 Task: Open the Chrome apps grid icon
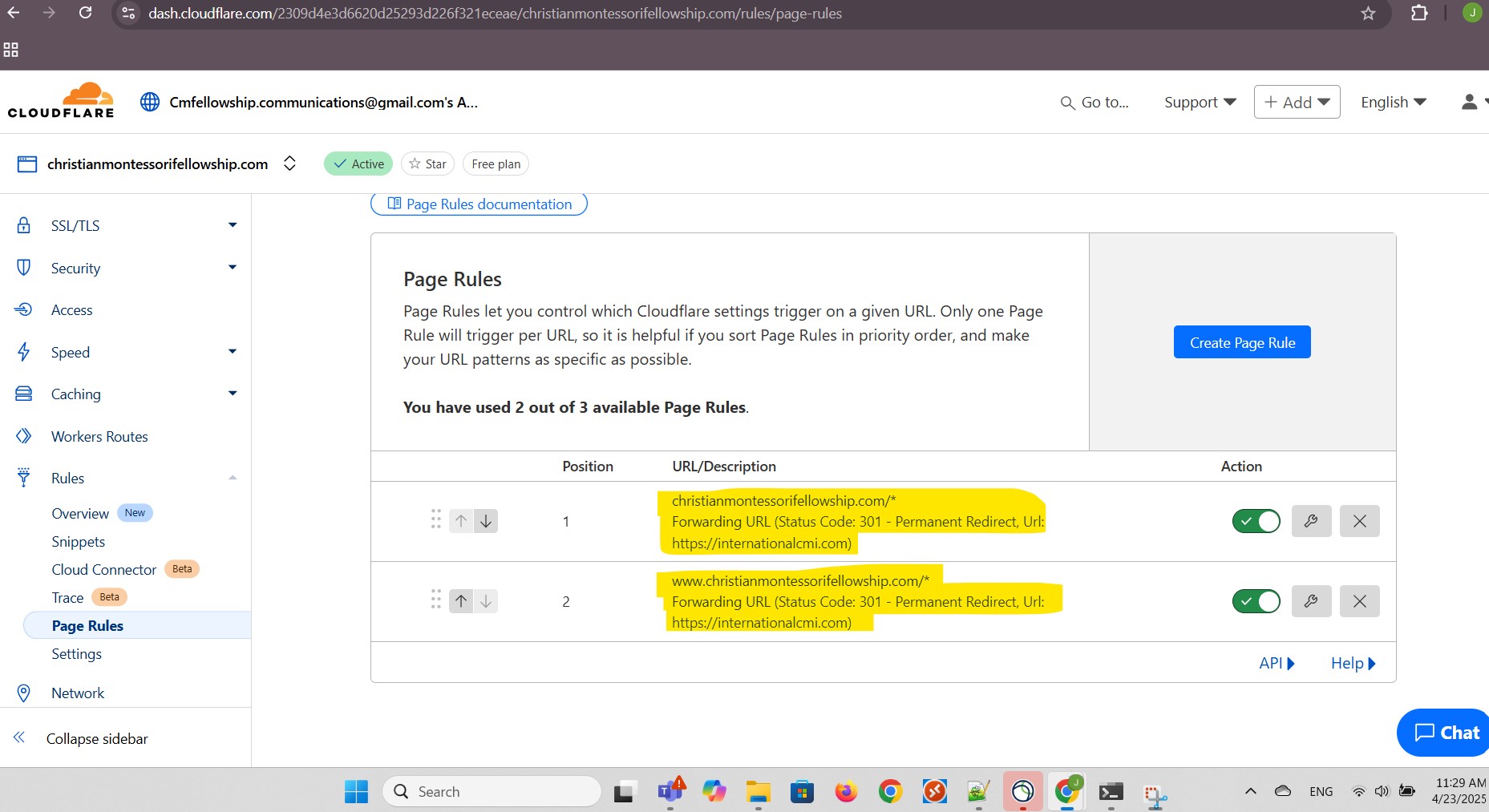11,50
